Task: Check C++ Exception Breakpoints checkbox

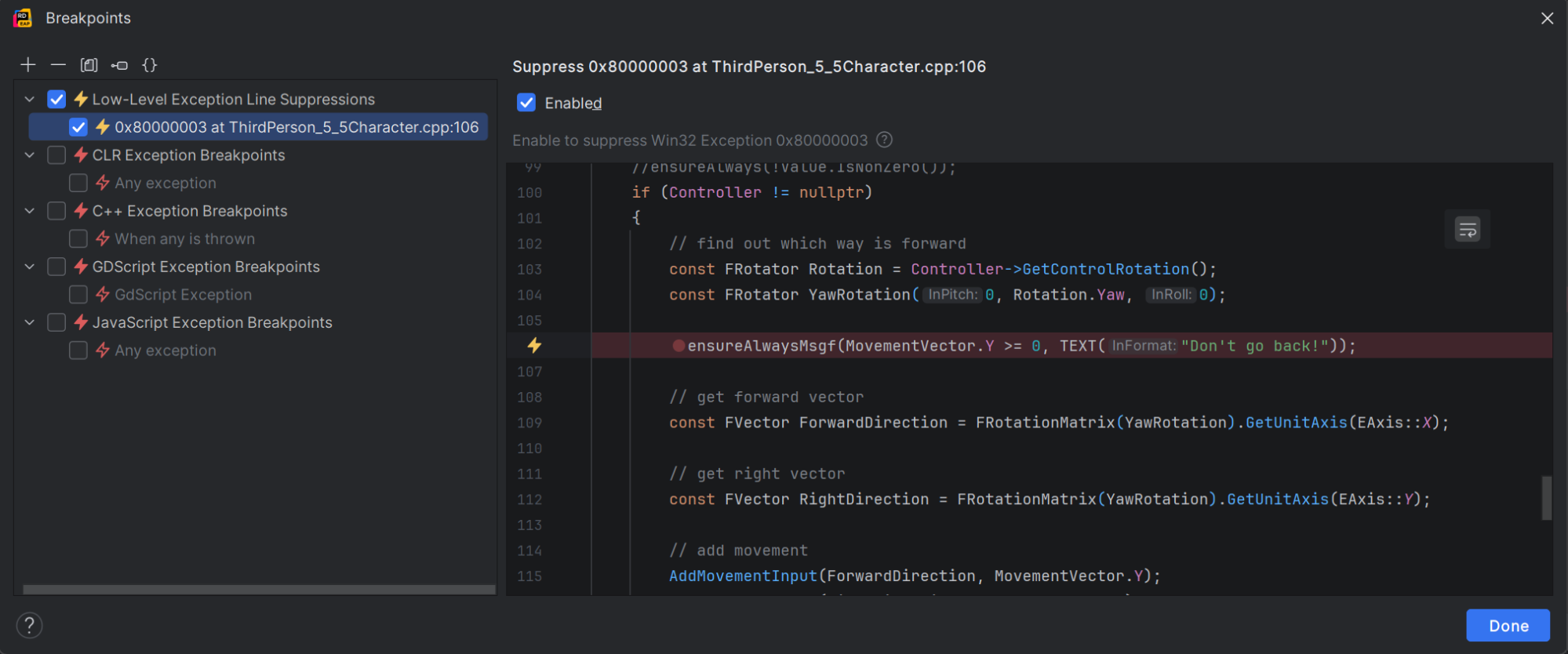Action: click(x=56, y=211)
